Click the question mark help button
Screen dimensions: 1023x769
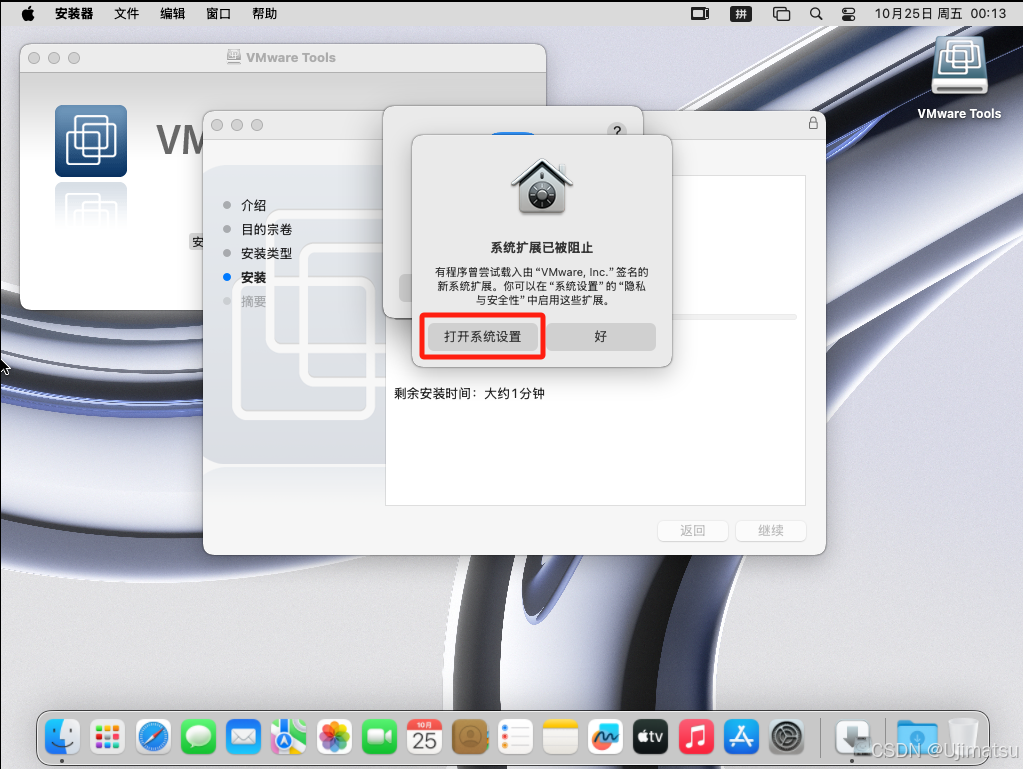tap(617, 130)
